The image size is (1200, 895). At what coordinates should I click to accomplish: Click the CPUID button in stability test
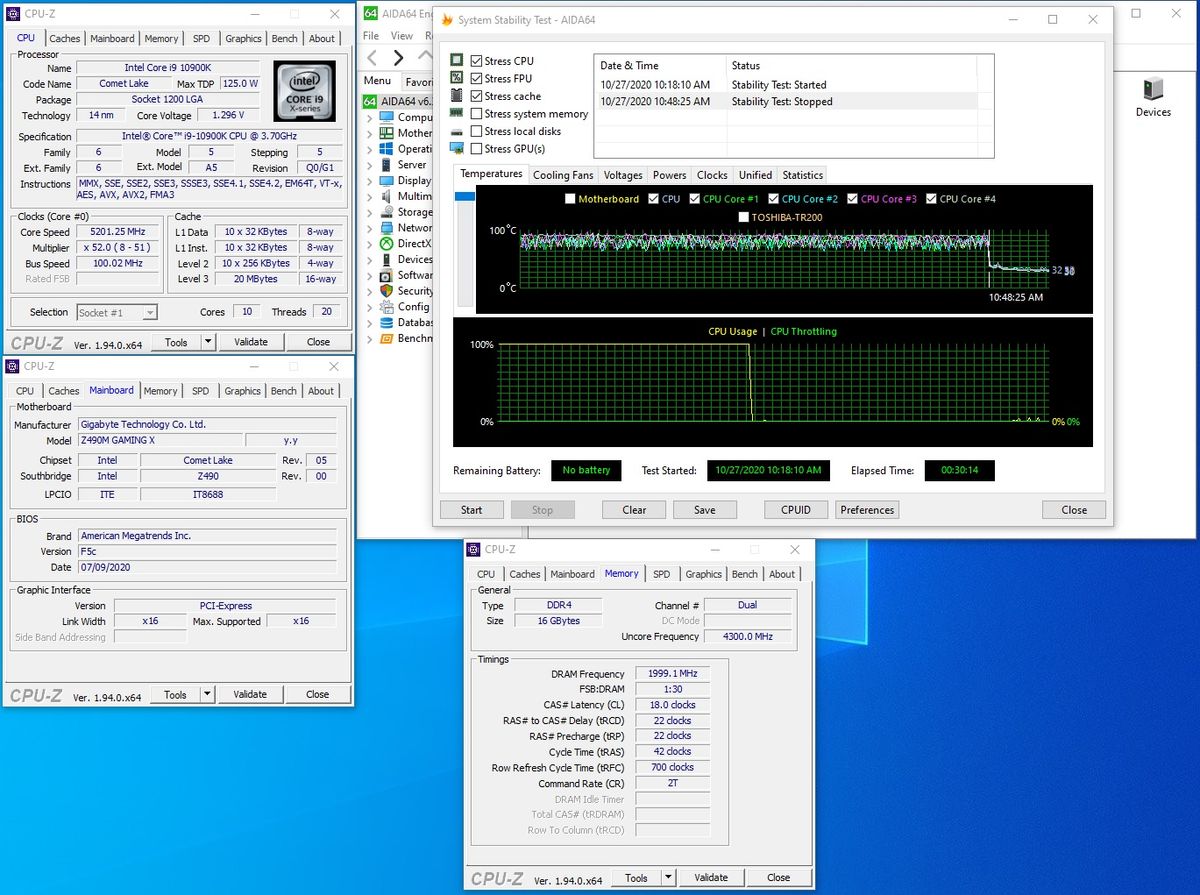(796, 509)
